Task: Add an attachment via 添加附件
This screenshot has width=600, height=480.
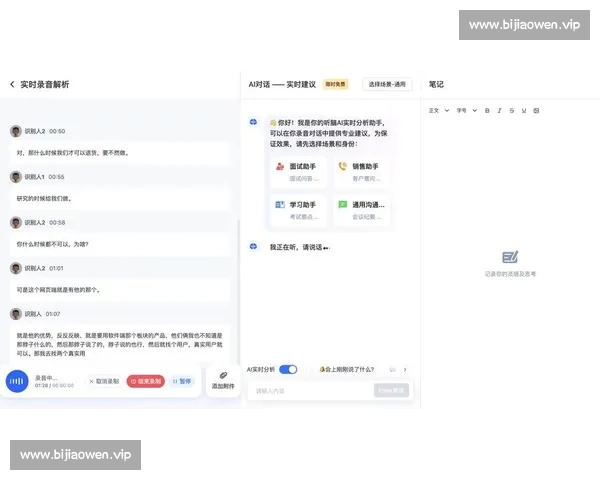Action: [x=223, y=380]
